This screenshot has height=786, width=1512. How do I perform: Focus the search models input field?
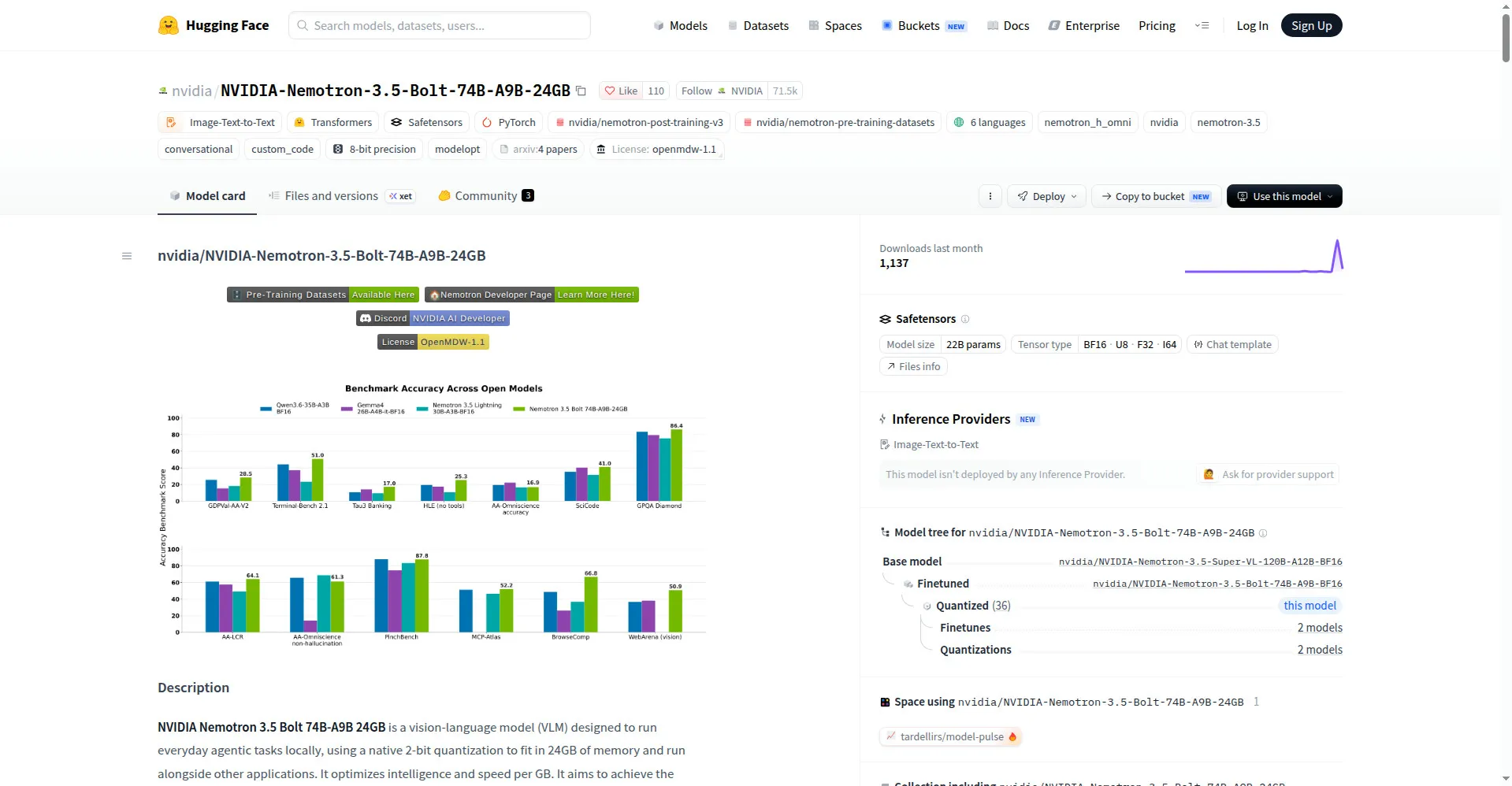[x=440, y=25]
